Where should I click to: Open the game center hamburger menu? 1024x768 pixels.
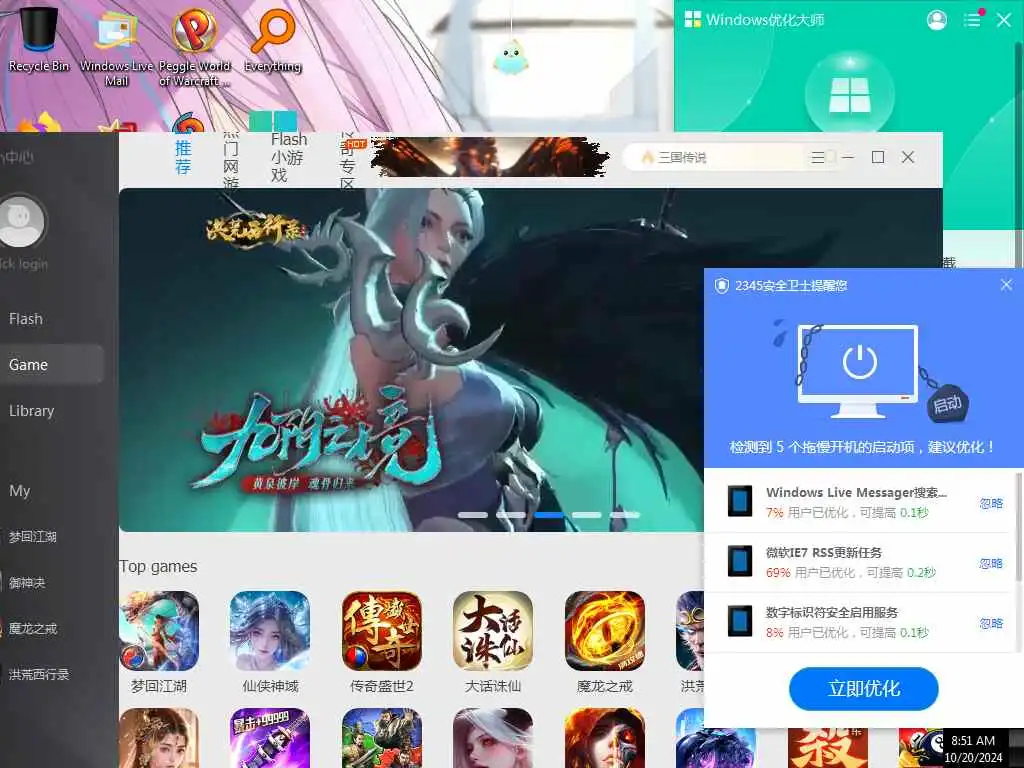[818, 157]
